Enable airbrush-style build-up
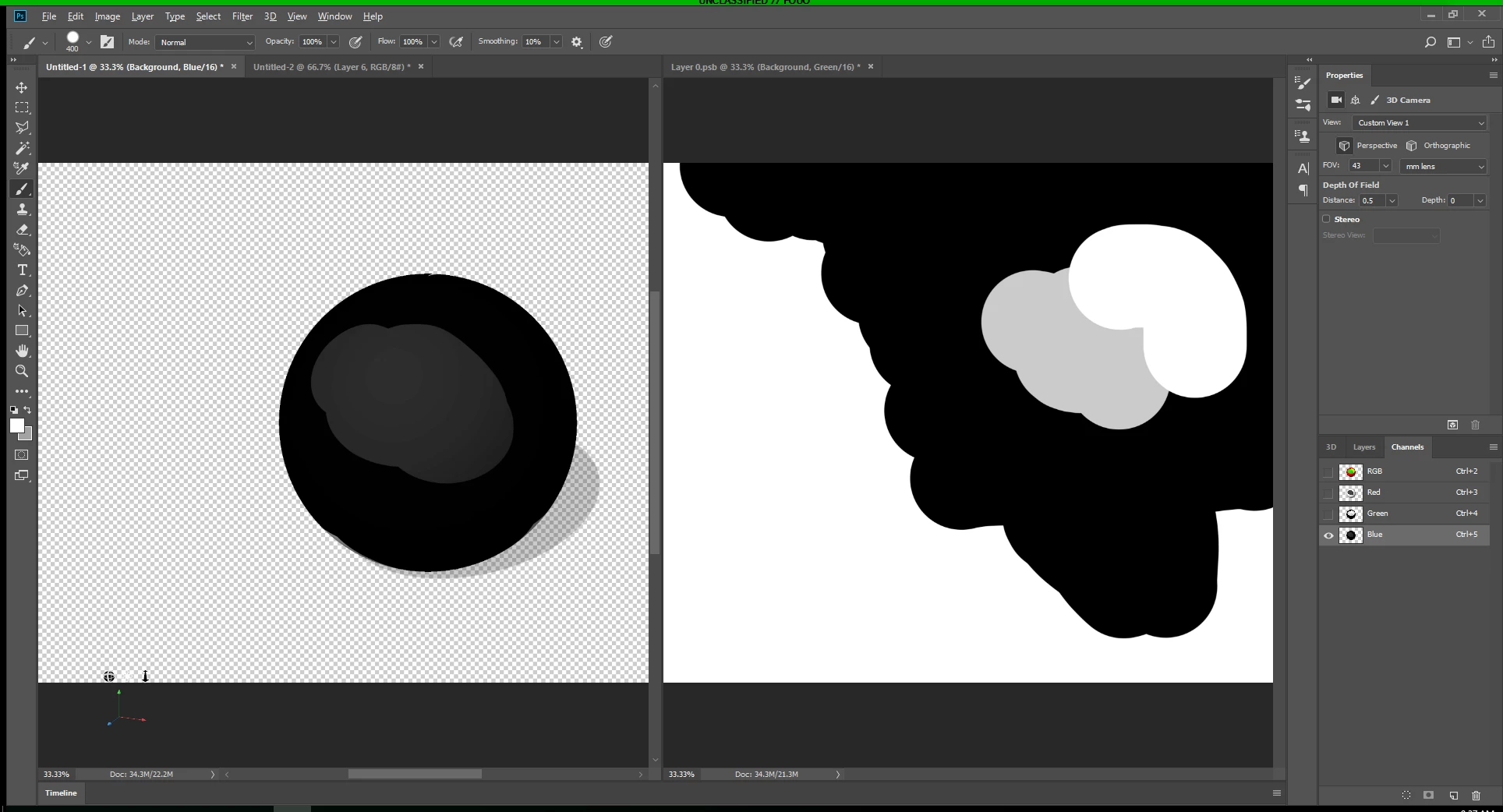Viewport: 1503px width, 812px height. pos(456,42)
